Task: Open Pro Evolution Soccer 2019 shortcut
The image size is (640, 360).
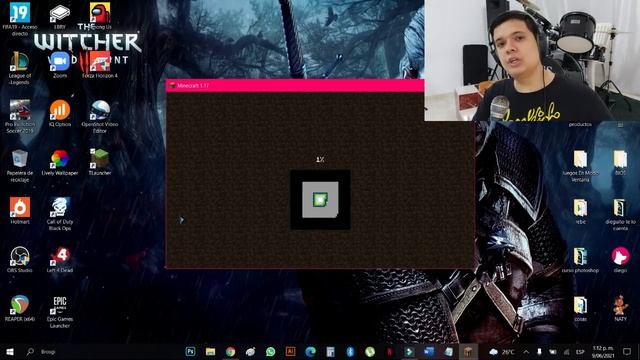Action: (20, 116)
